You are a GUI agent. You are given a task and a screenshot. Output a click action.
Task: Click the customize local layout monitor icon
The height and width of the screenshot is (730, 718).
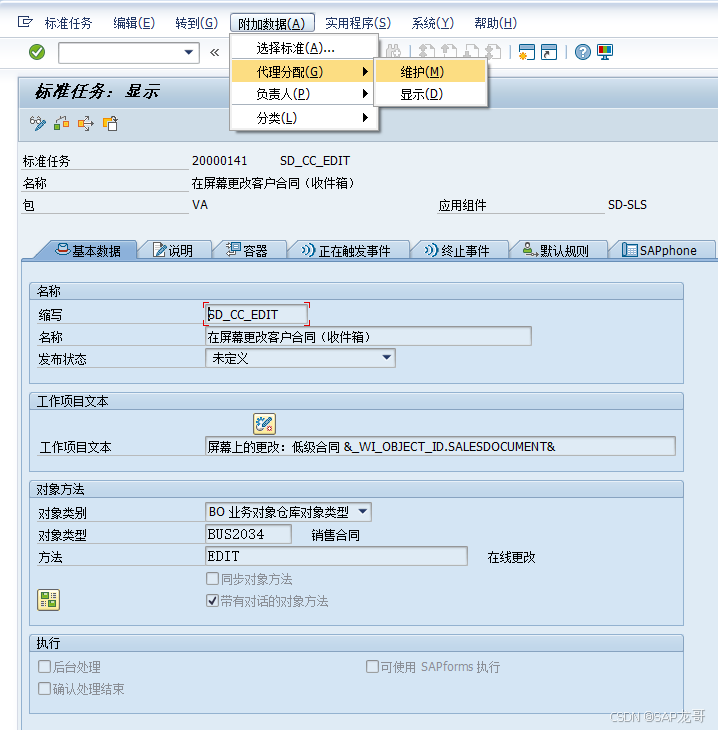pyautogui.click(x=605, y=52)
